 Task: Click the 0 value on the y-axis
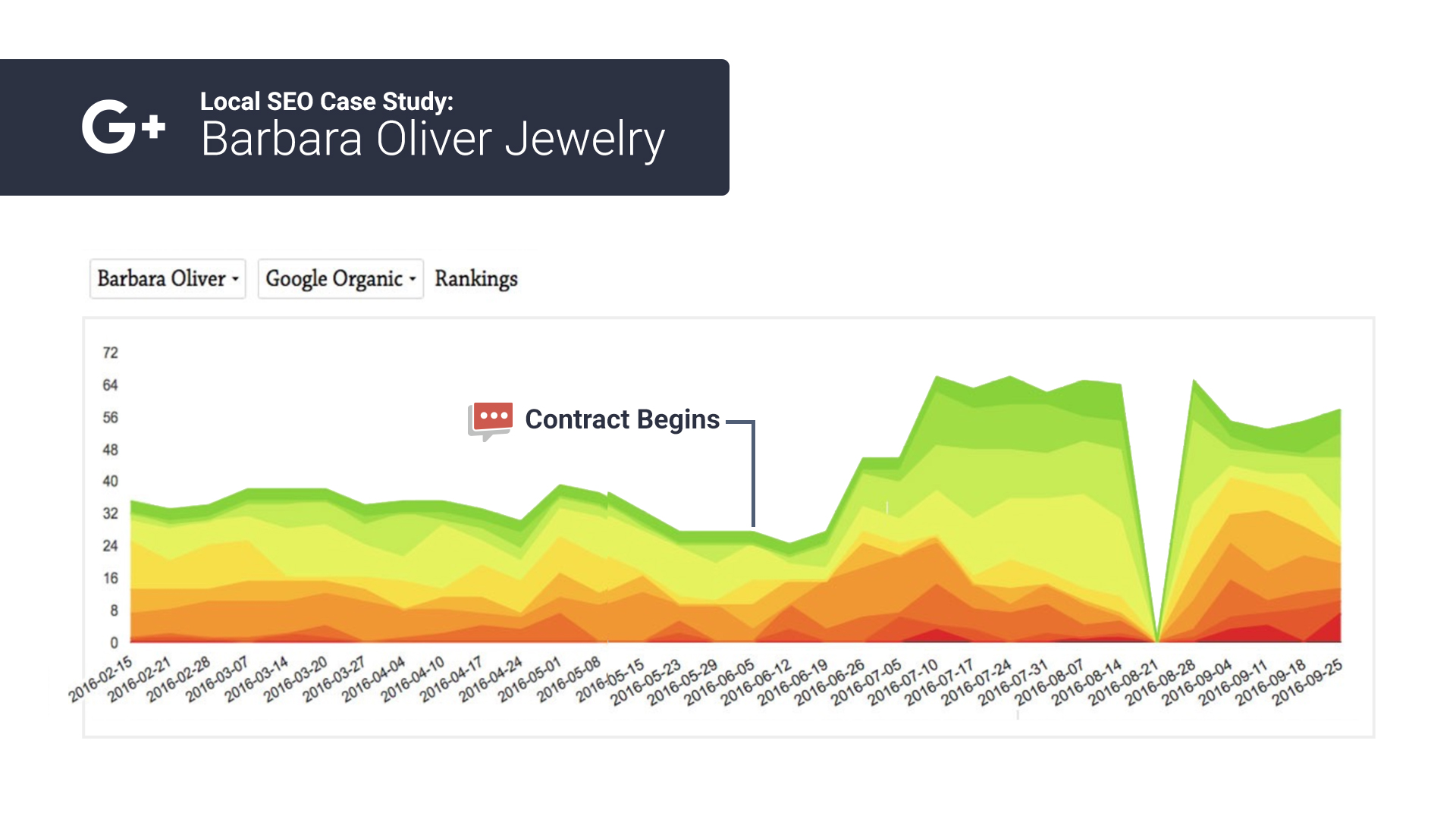[x=115, y=643]
